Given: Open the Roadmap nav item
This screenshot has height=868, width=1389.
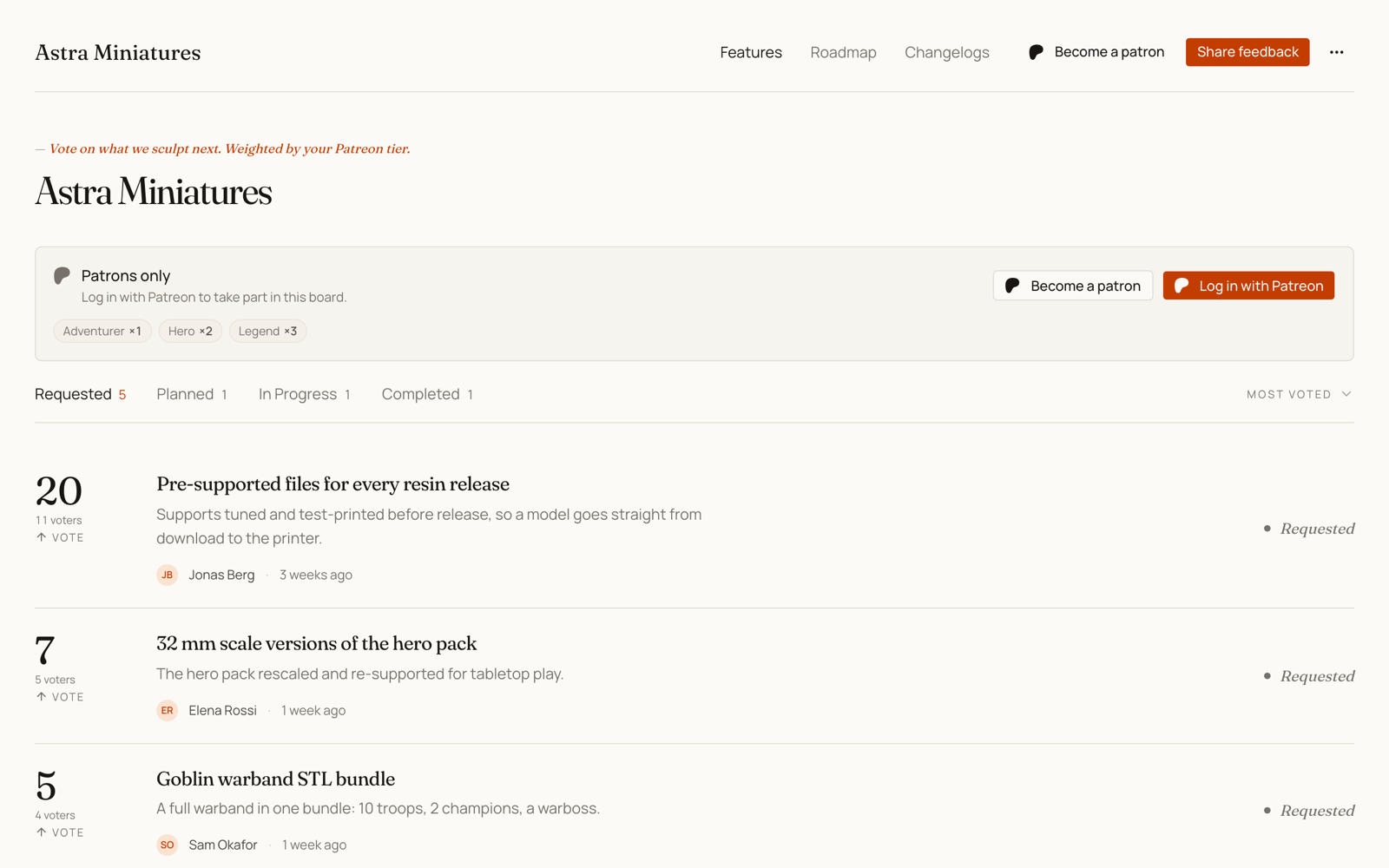Looking at the screenshot, I should (843, 52).
